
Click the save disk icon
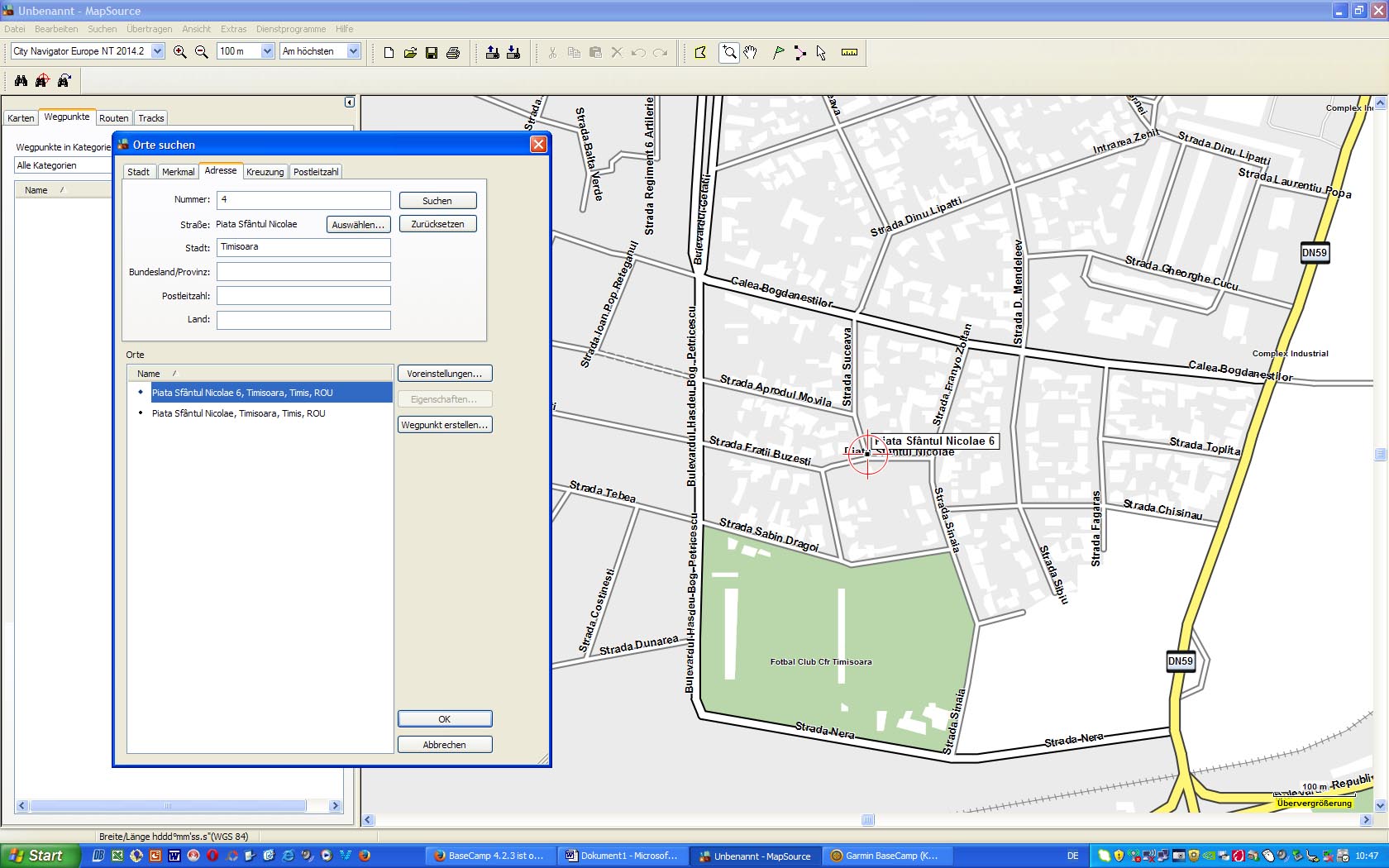point(432,52)
